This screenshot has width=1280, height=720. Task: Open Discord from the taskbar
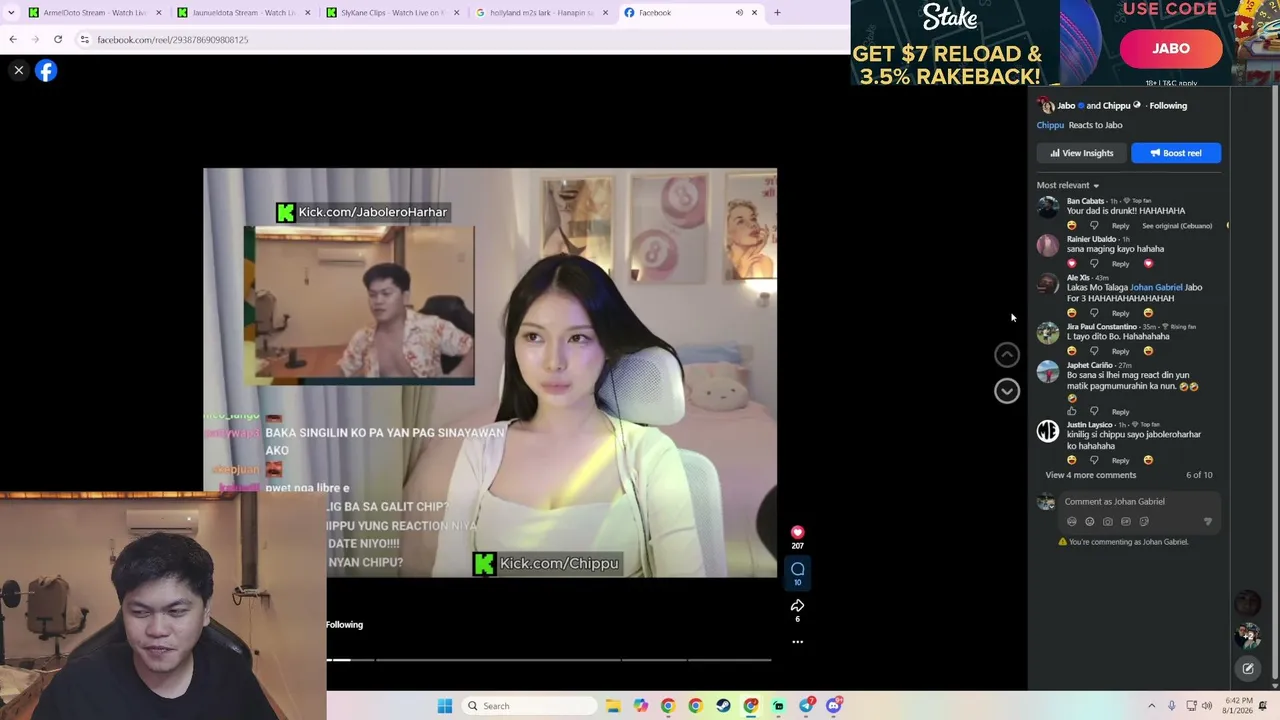(x=834, y=706)
